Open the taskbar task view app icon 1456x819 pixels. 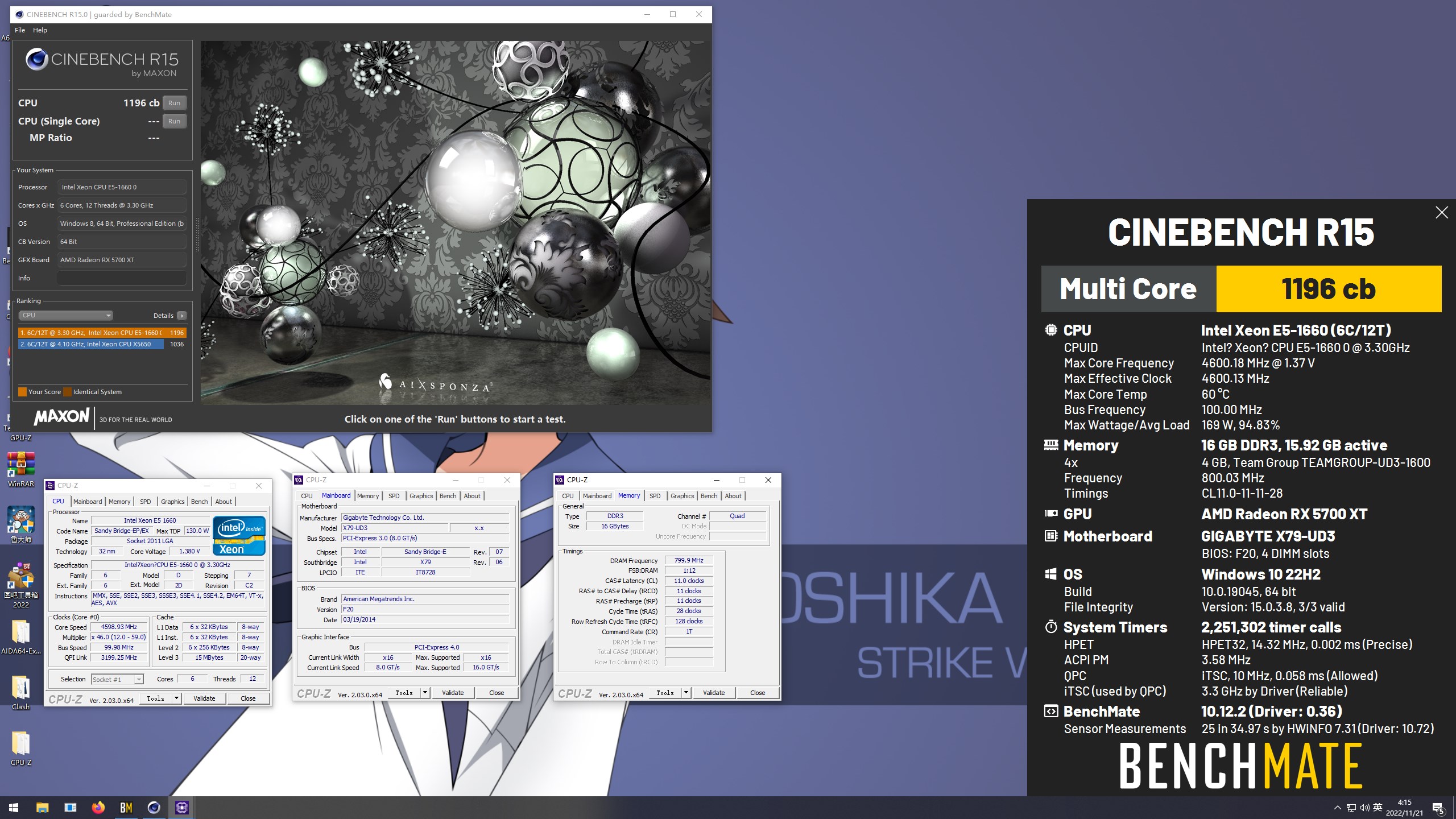point(70,808)
